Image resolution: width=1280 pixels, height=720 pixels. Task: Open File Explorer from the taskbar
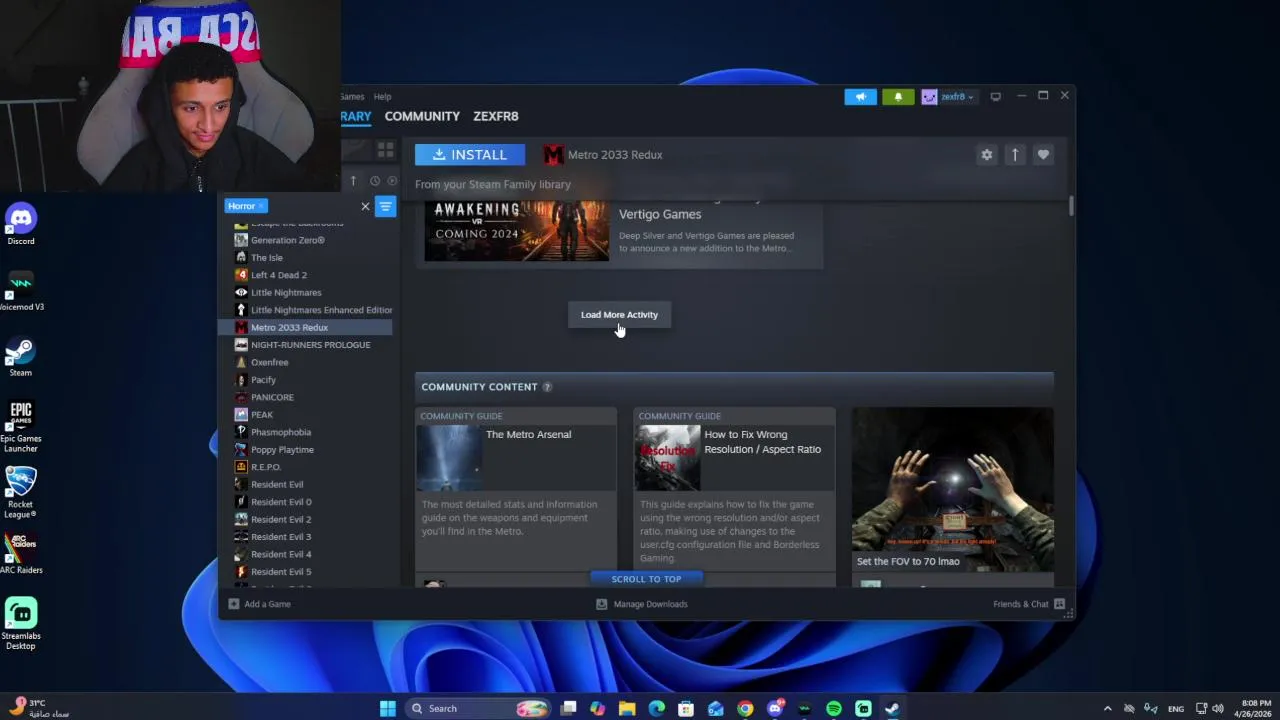coord(627,708)
